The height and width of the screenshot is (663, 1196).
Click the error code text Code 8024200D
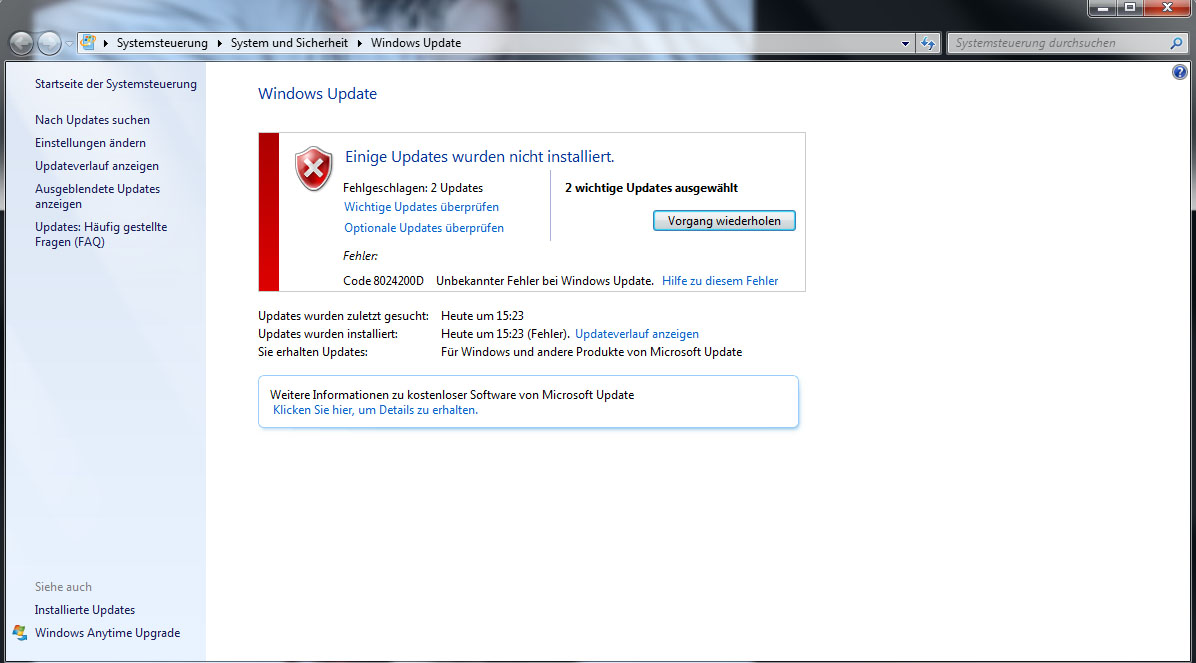383,281
